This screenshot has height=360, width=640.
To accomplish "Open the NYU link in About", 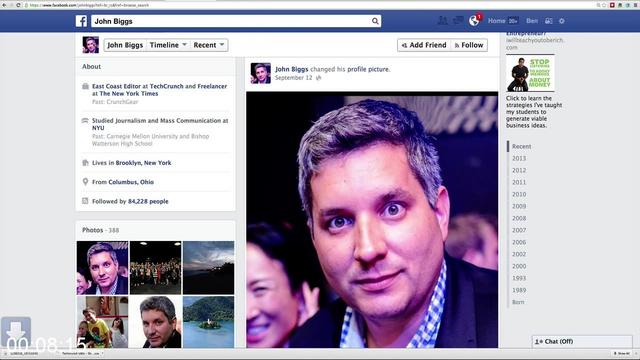I will [x=98, y=128].
